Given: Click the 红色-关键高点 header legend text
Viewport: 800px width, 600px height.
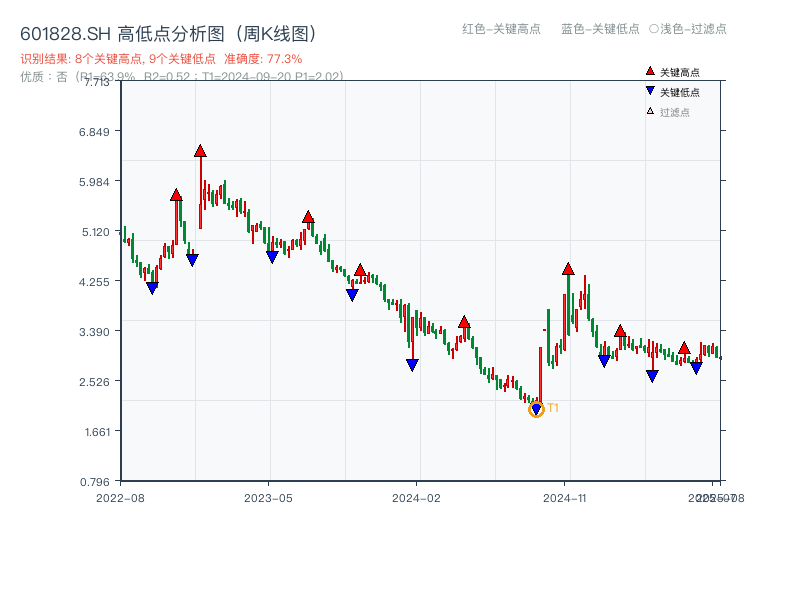Looking at the screenshot, I should coord(501,29).
